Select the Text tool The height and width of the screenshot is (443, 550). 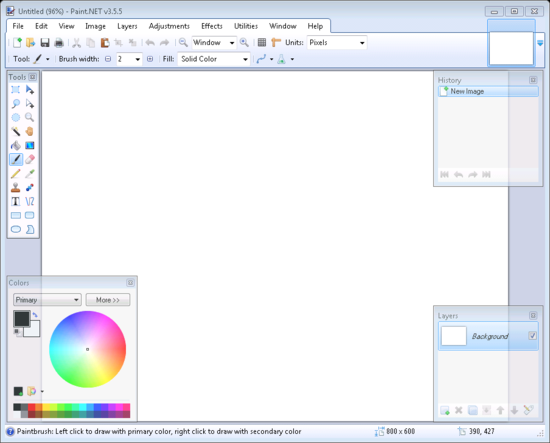[x=15, y=201]
